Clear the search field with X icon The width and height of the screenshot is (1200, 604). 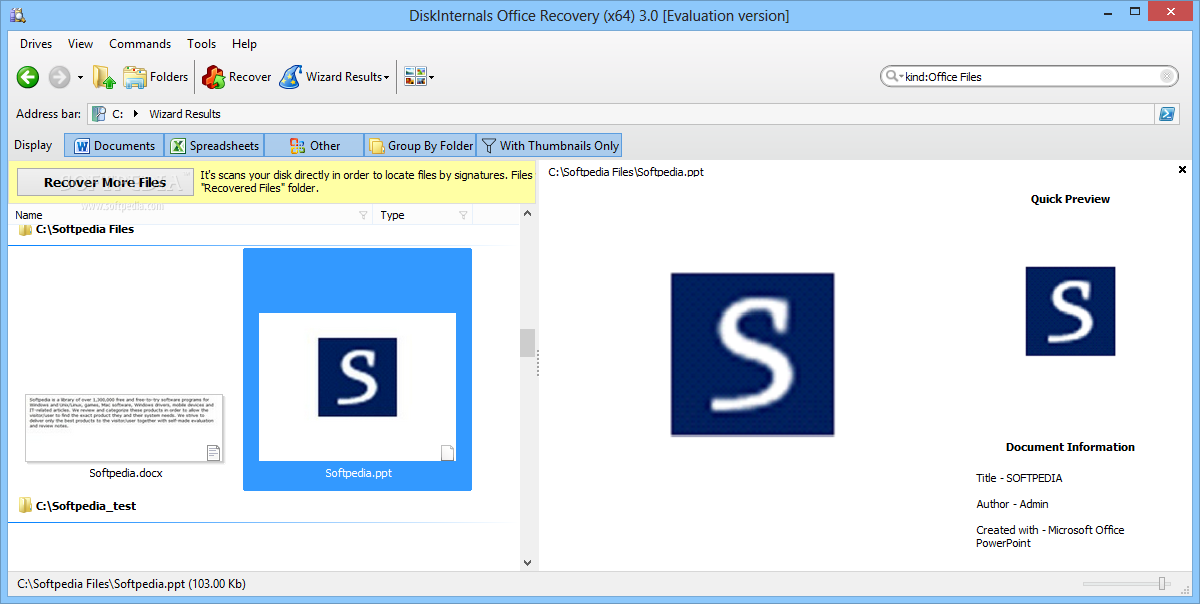point(1167,77)
